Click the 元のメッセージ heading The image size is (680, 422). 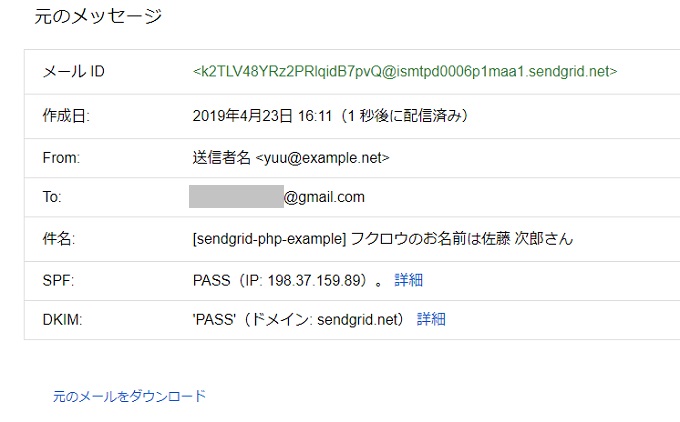point(98,16)
